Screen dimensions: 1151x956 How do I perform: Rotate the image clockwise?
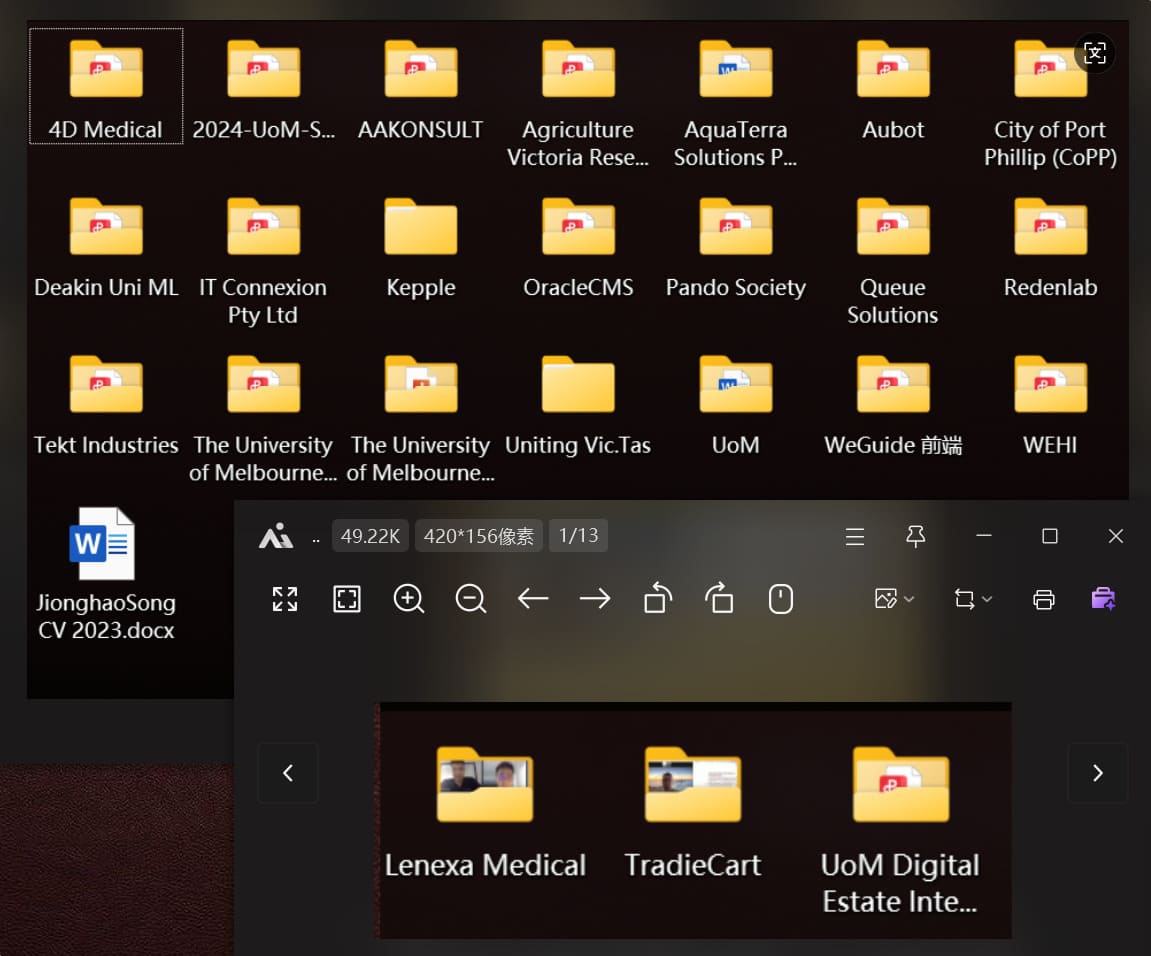click(x=719, y=598)
